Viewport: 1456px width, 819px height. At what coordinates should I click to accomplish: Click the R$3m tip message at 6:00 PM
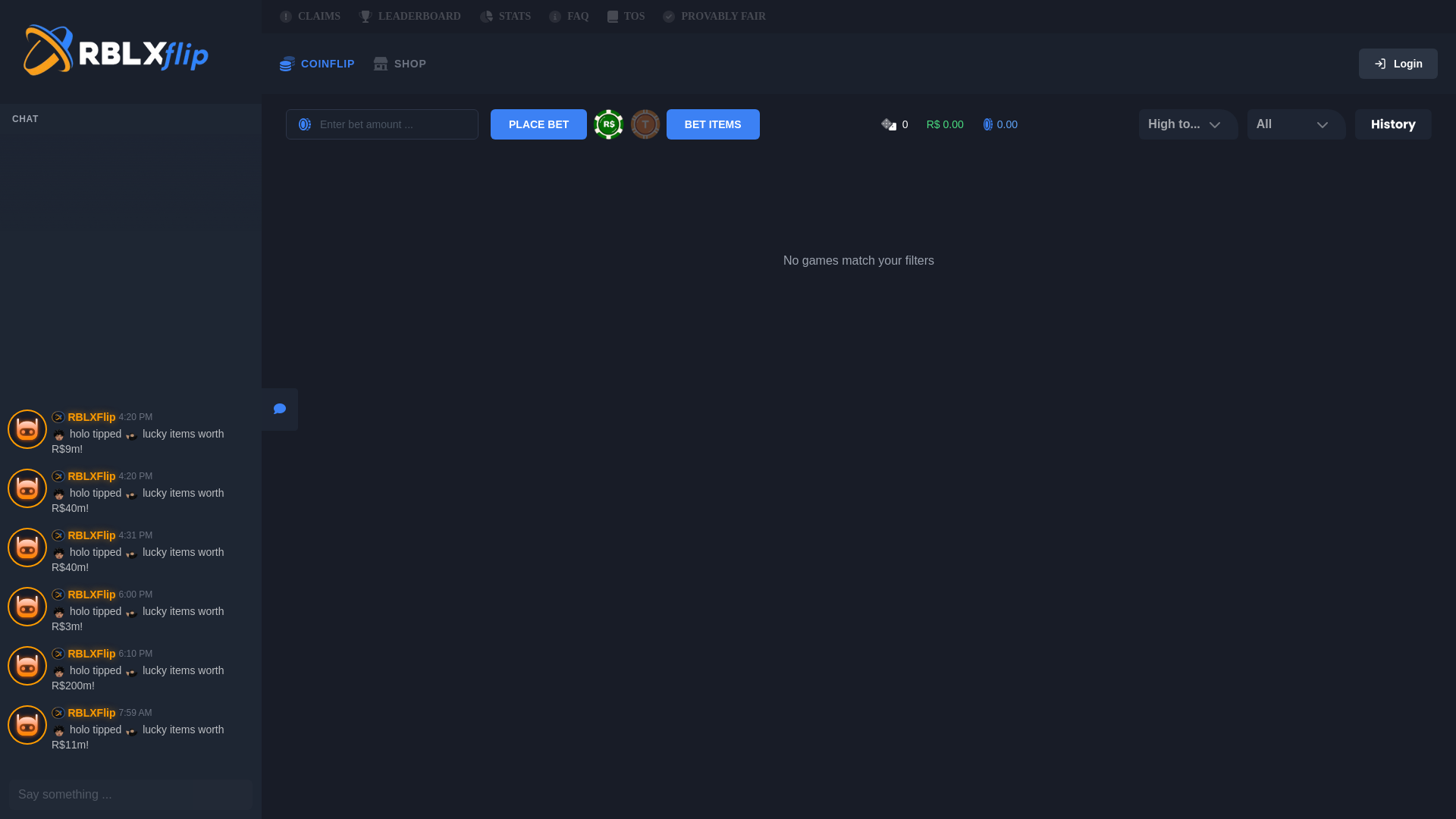138,619
